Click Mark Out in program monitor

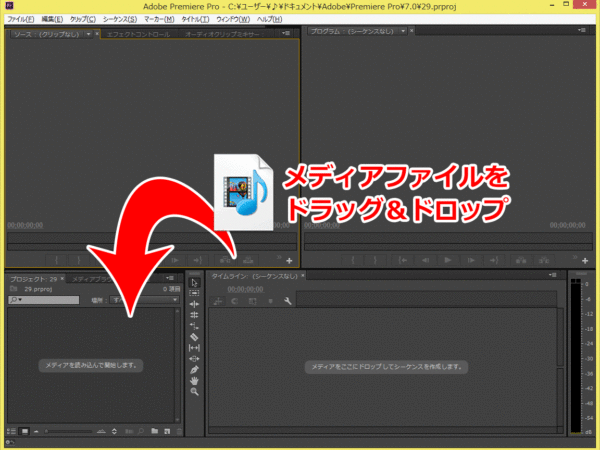pyautogui.click(x=375, y=260)
